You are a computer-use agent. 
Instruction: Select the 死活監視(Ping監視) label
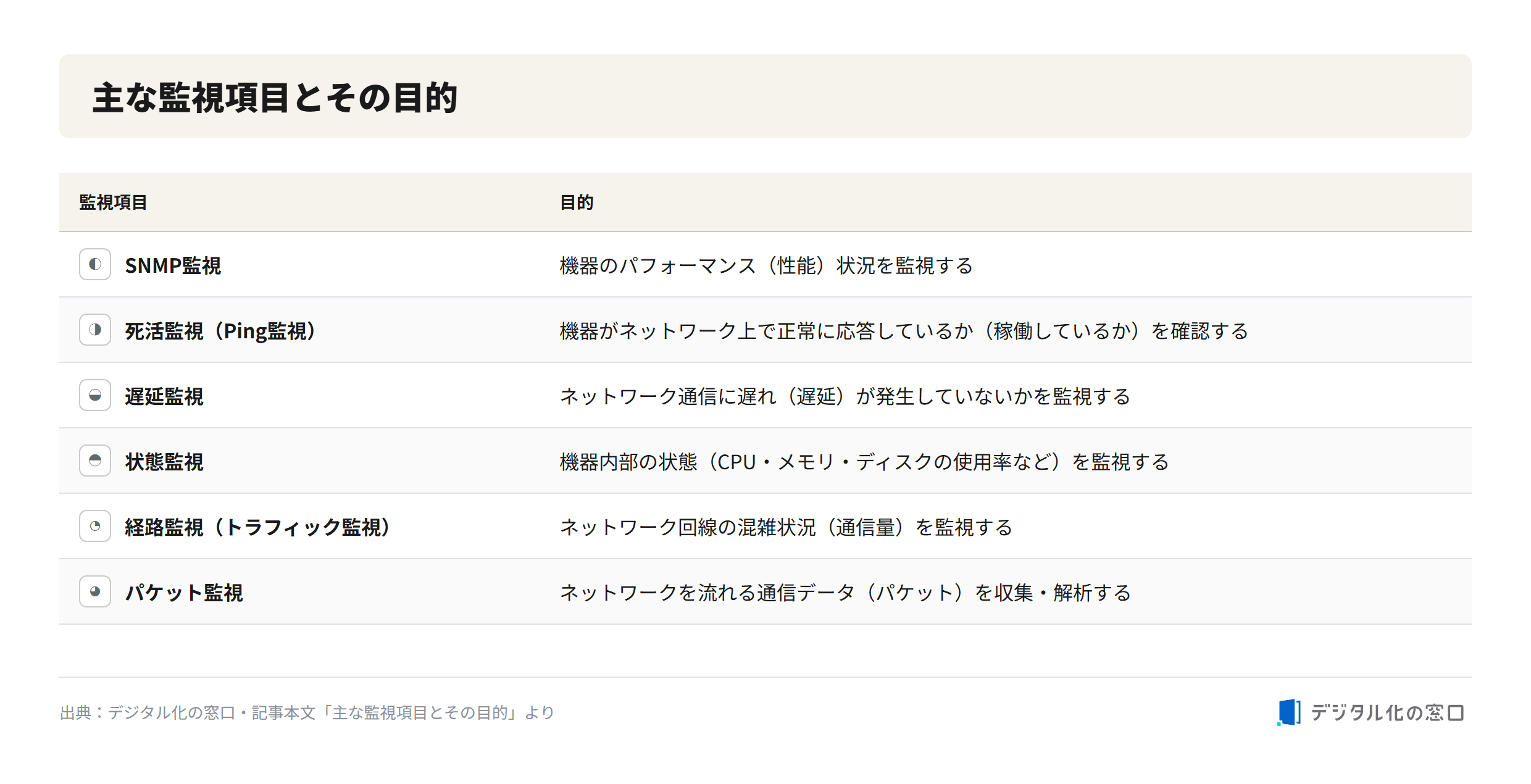222,331
